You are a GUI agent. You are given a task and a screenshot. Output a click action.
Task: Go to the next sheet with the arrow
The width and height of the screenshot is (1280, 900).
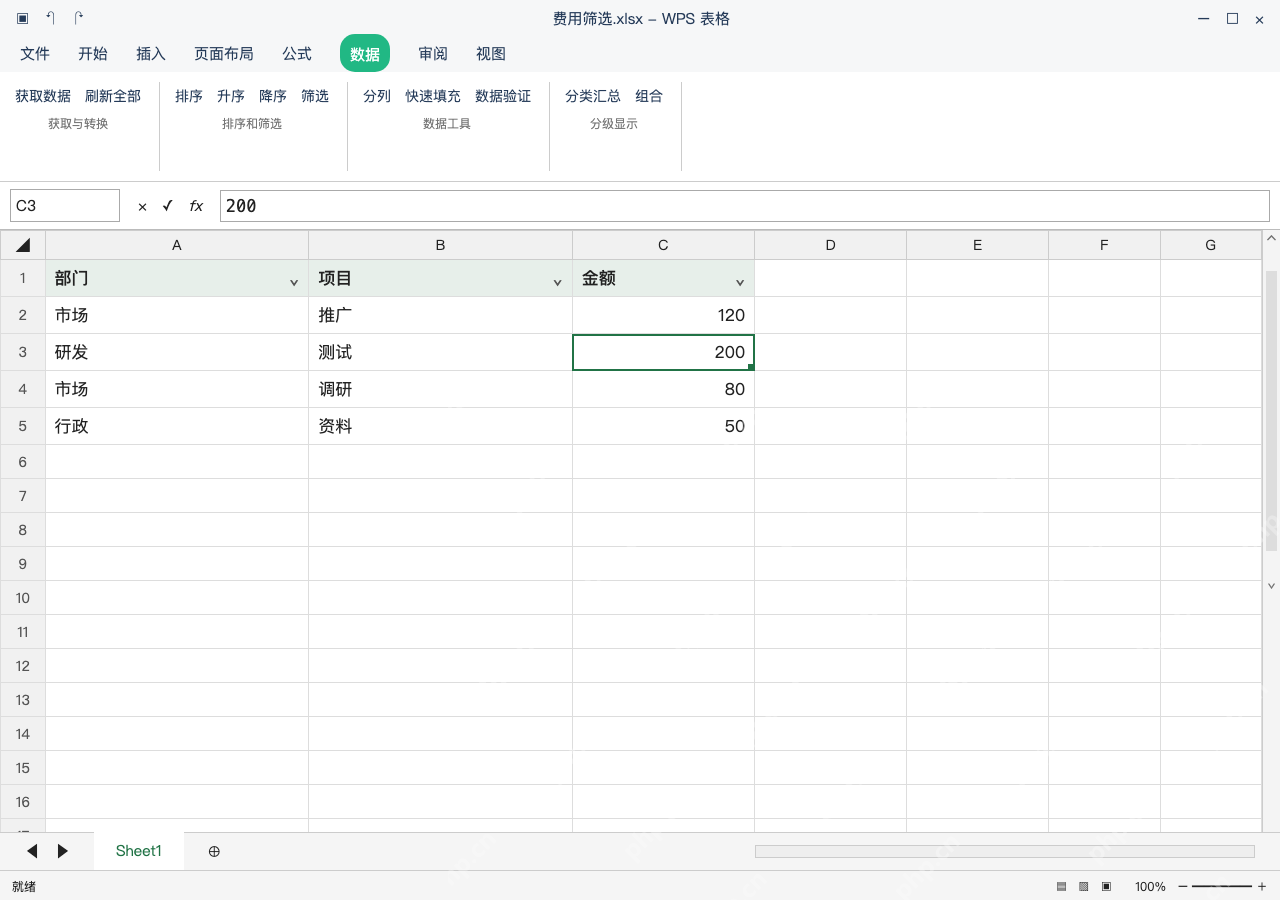point(63,851)
